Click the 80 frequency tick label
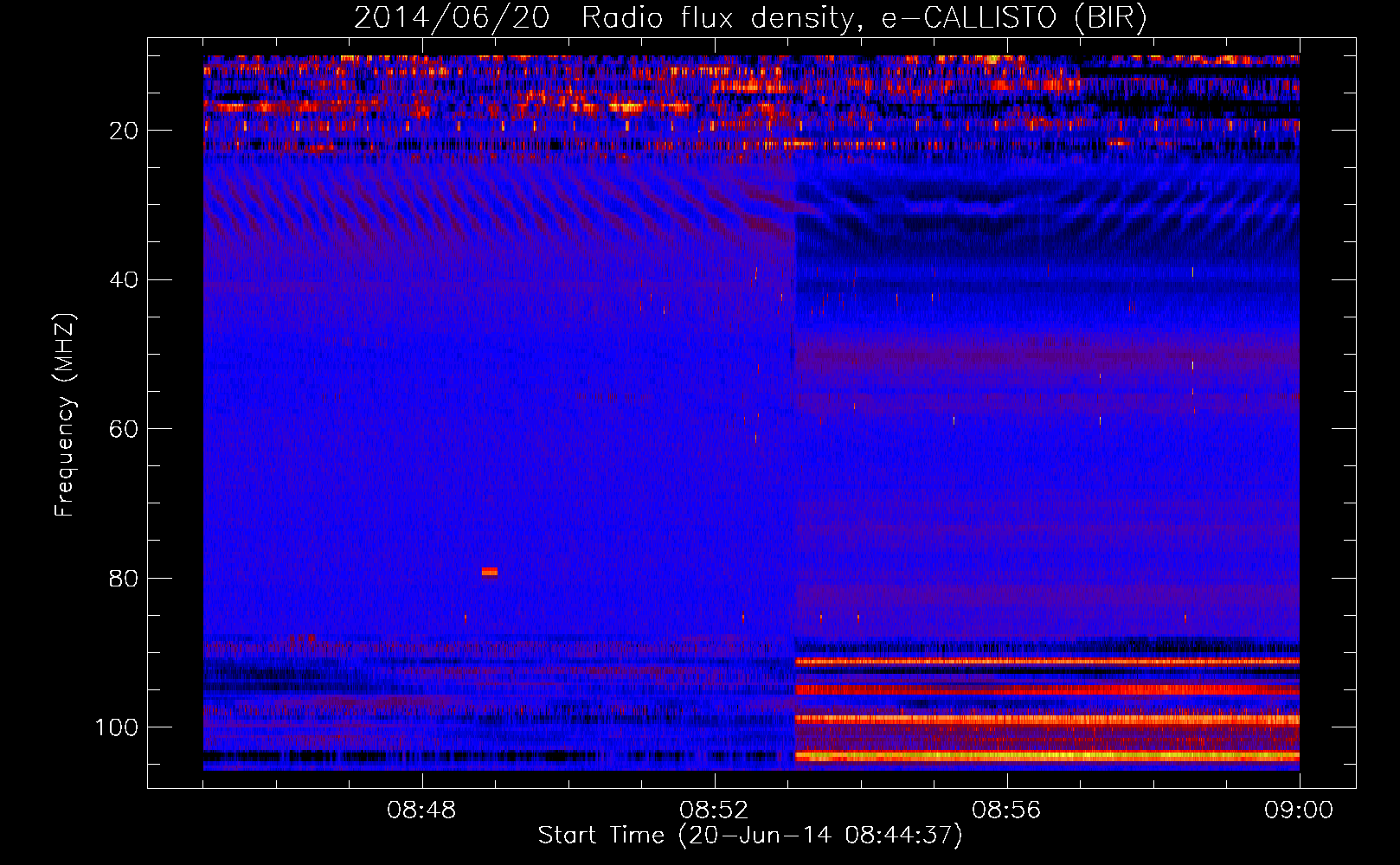 (124, 578)
